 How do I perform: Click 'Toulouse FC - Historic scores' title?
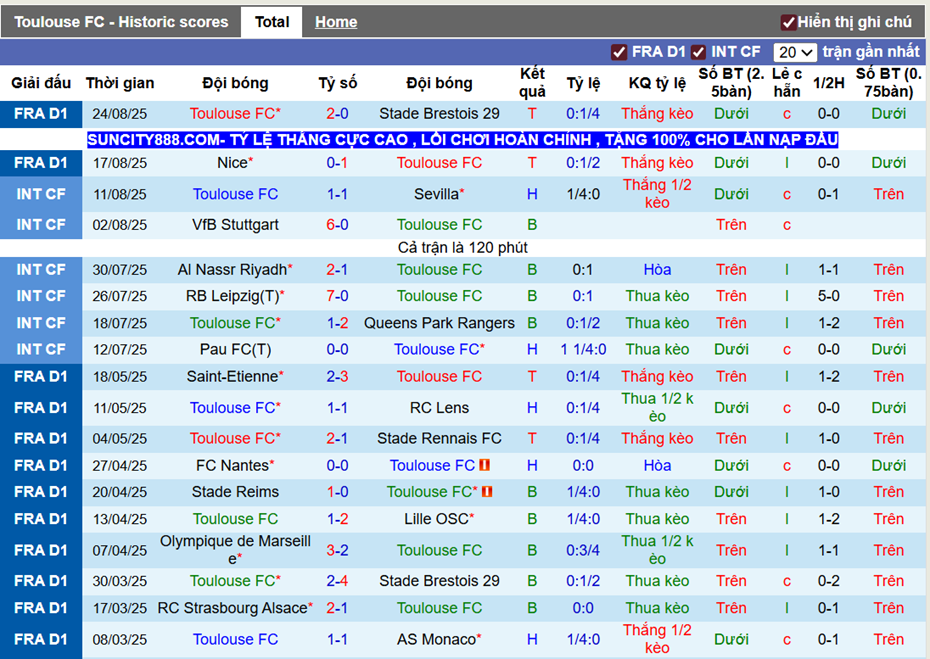(x=121, y=22)
